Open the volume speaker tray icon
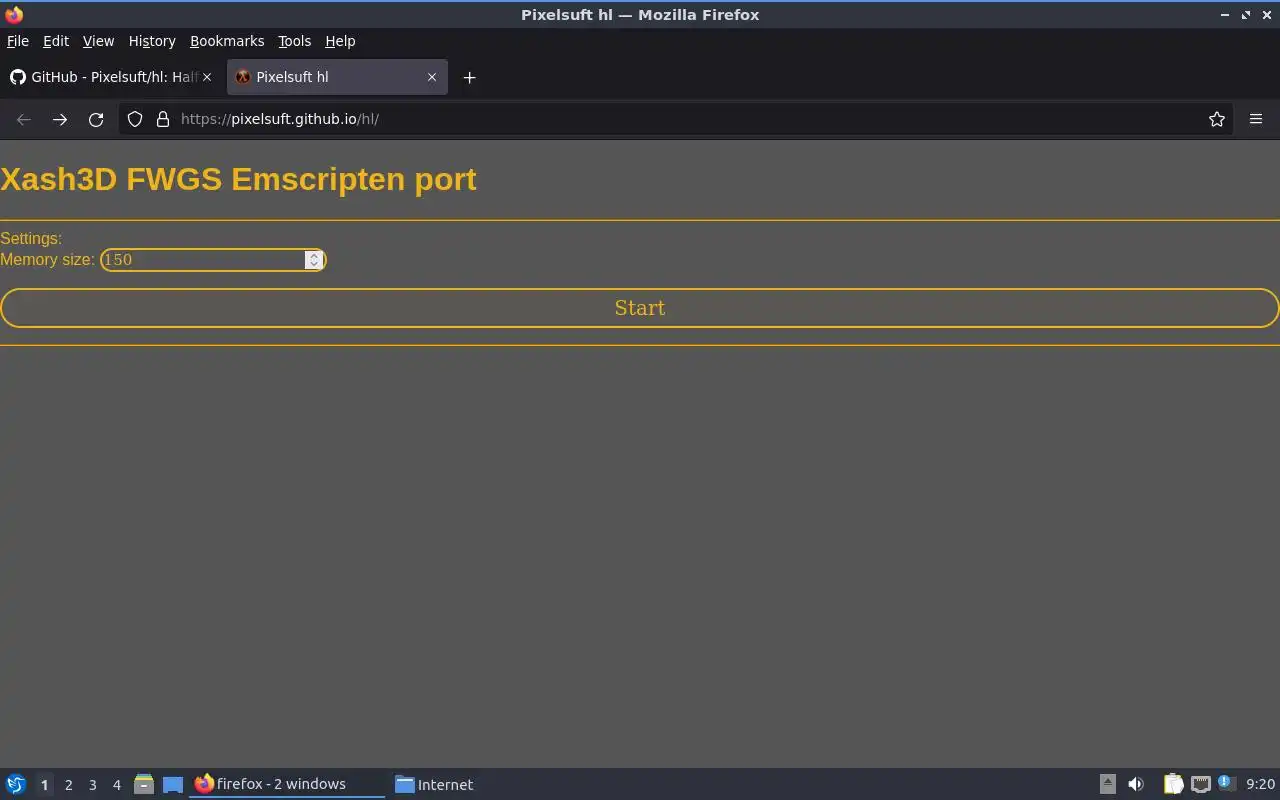1280x800 pixels. [1136, 784]
